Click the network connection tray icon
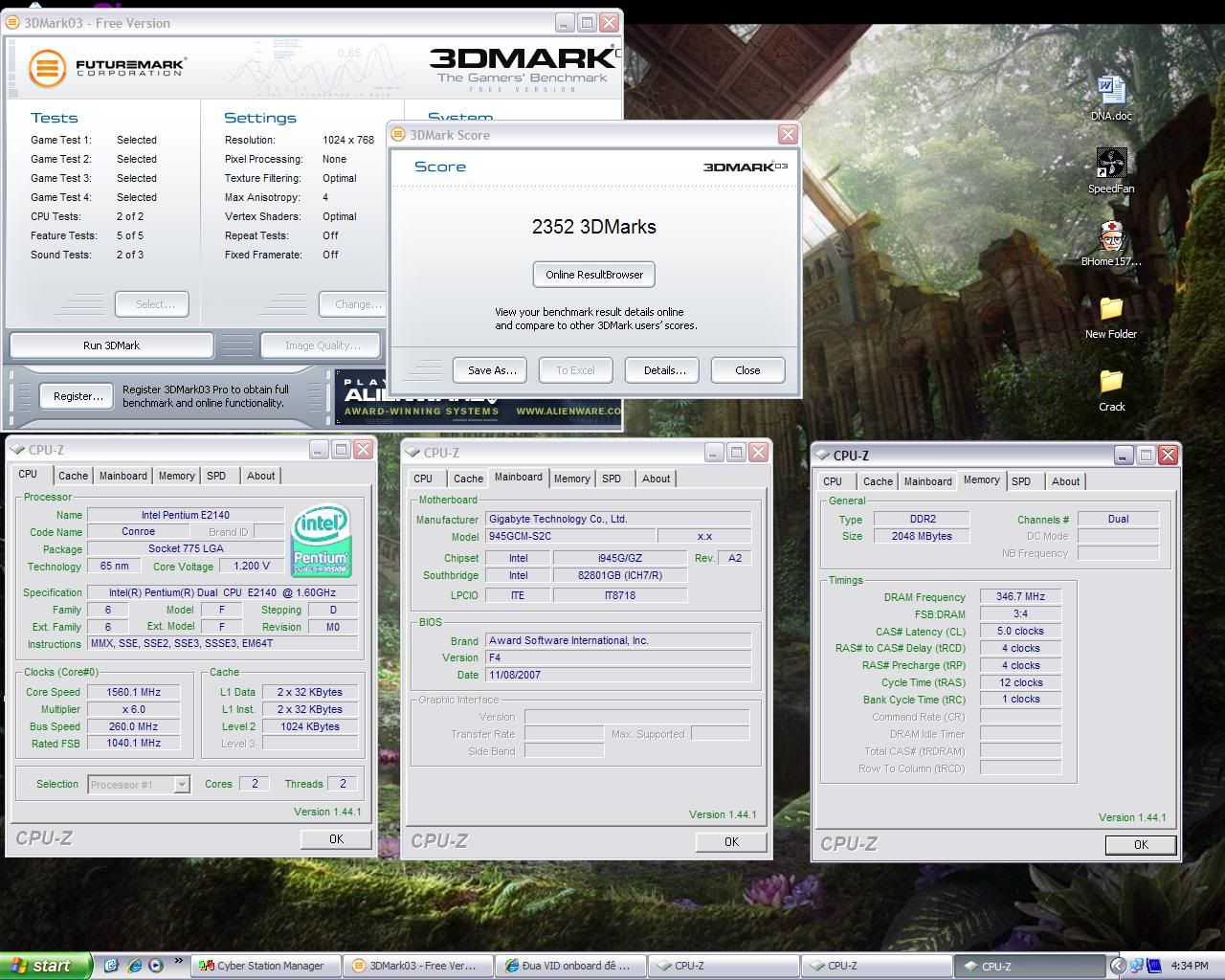 pyautogui.click(x=1136, y=967)
